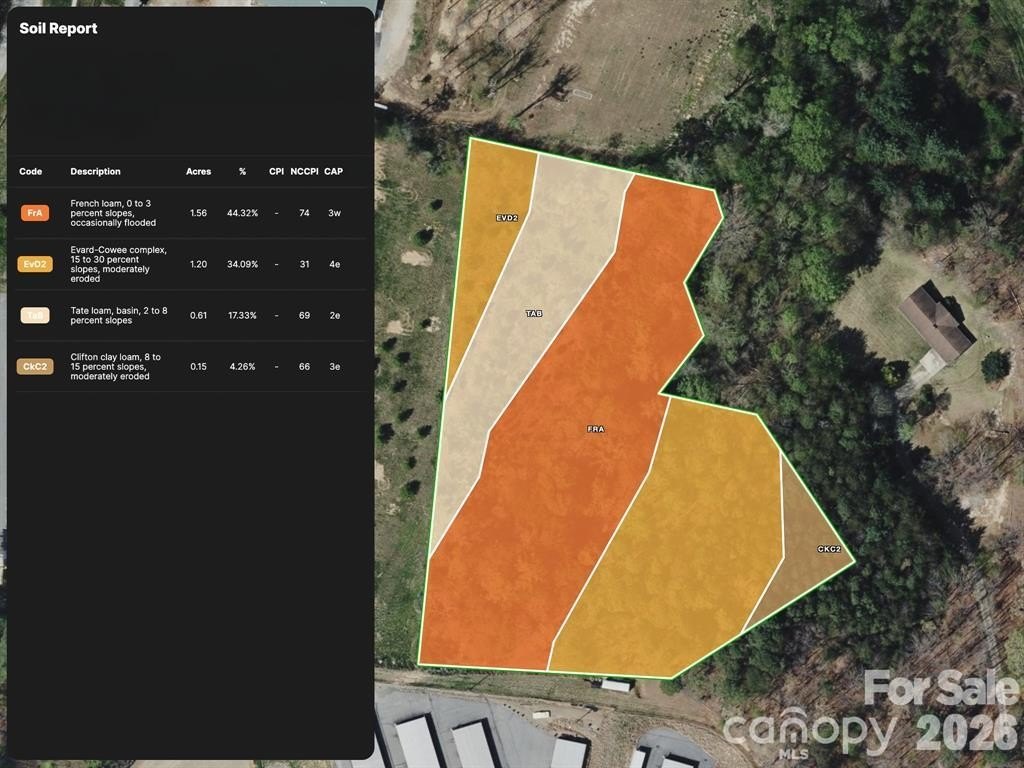Viewport: 1024px width, 768px height.
Task: Click the Code column header
Action: click(31, 171)
